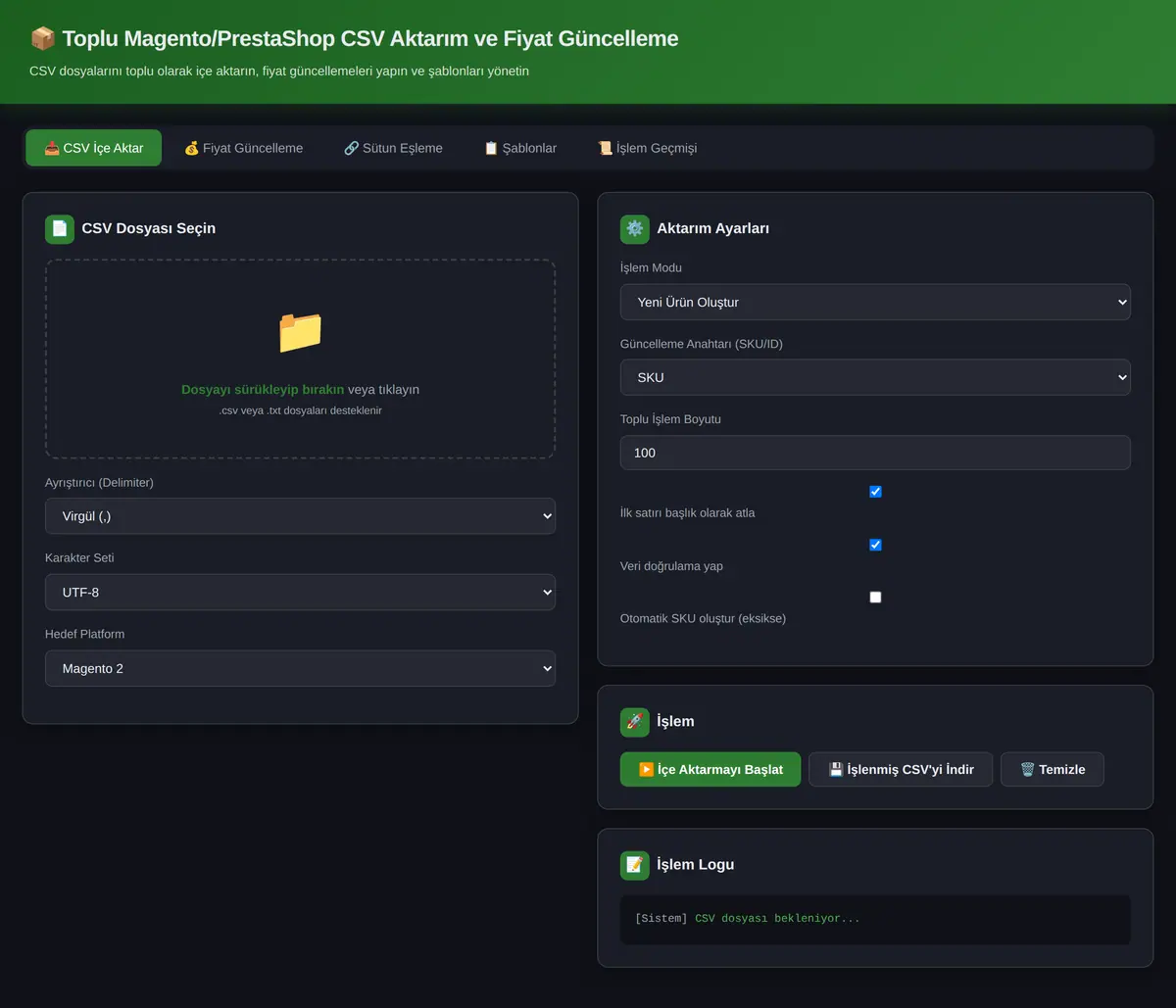
Task: Start import with İçe Aktarmayı Başlat
Action: pos(710,770)
